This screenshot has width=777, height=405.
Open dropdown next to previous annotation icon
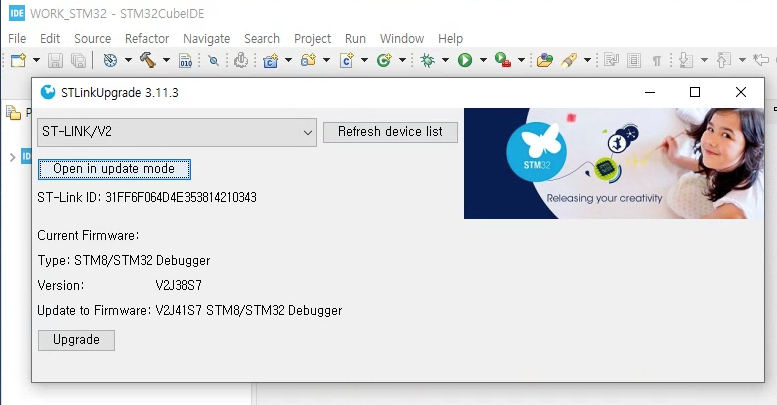pos(742,60)
